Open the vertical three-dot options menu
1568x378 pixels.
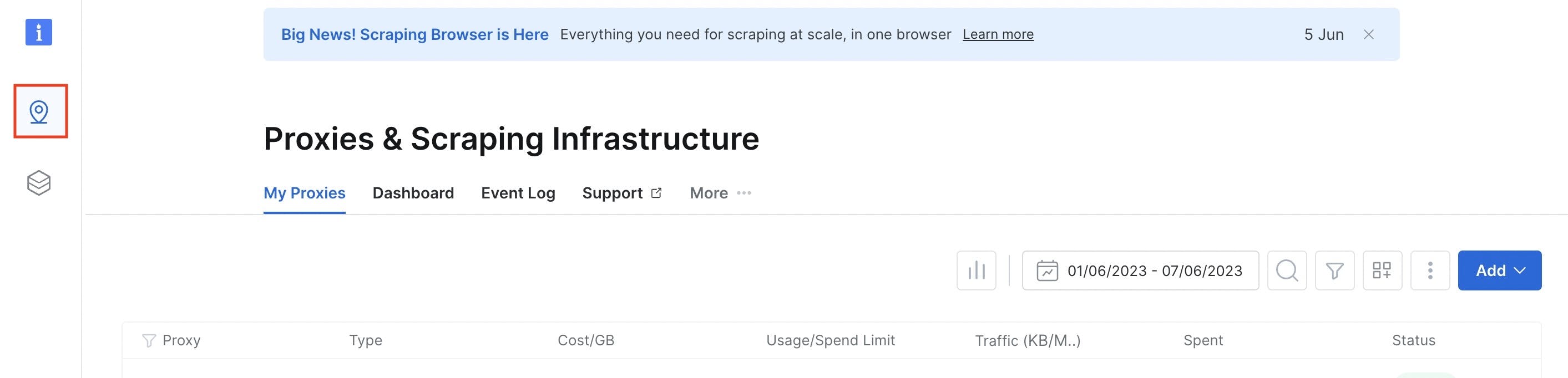(x=1430, y=270)
